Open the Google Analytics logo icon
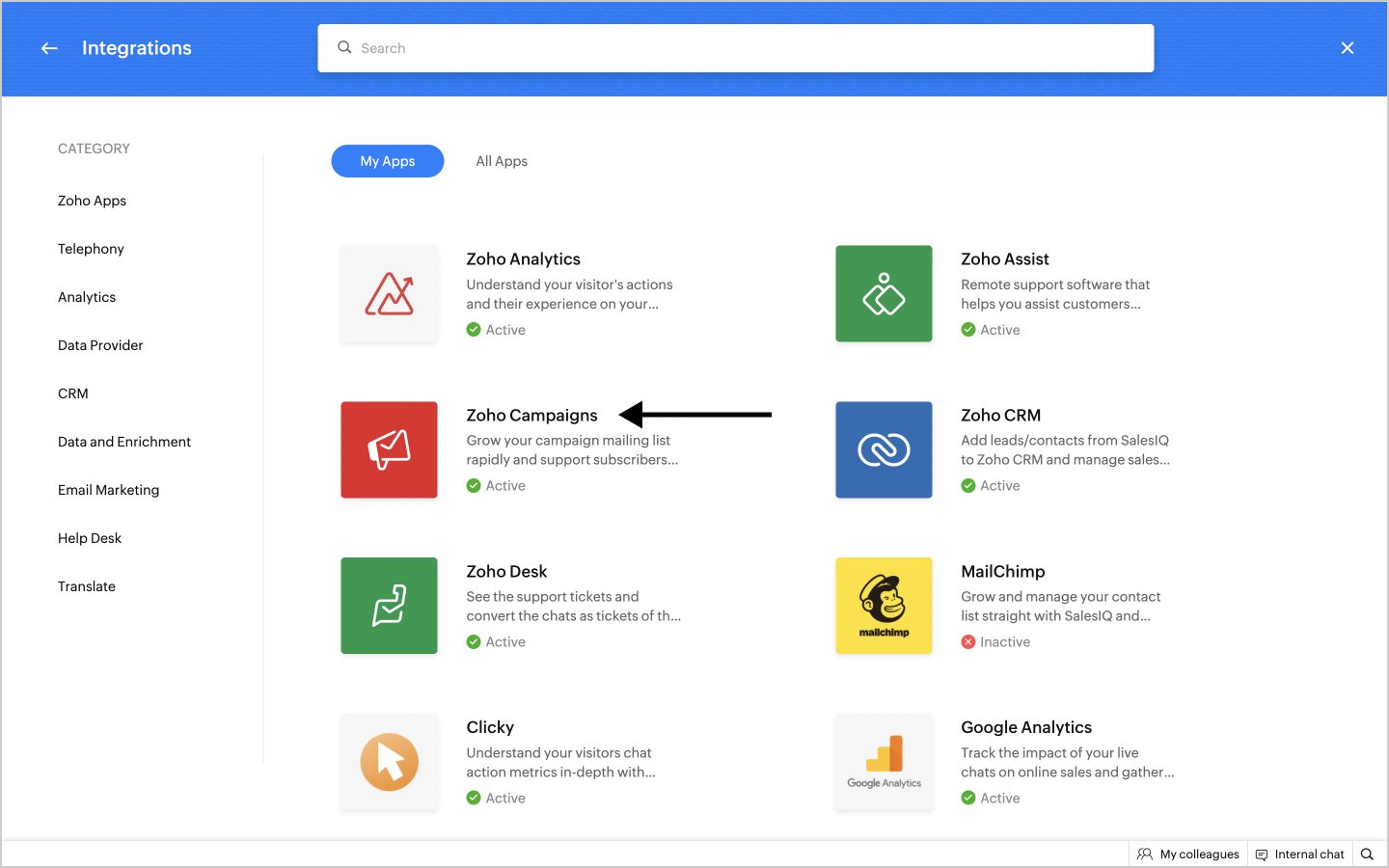 [x=885, y=762]
